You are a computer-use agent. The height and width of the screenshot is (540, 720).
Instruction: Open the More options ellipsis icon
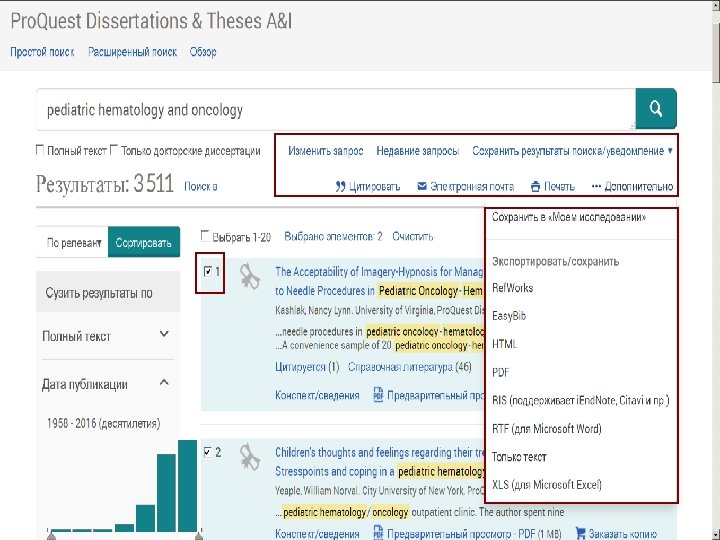coord(597,186)
